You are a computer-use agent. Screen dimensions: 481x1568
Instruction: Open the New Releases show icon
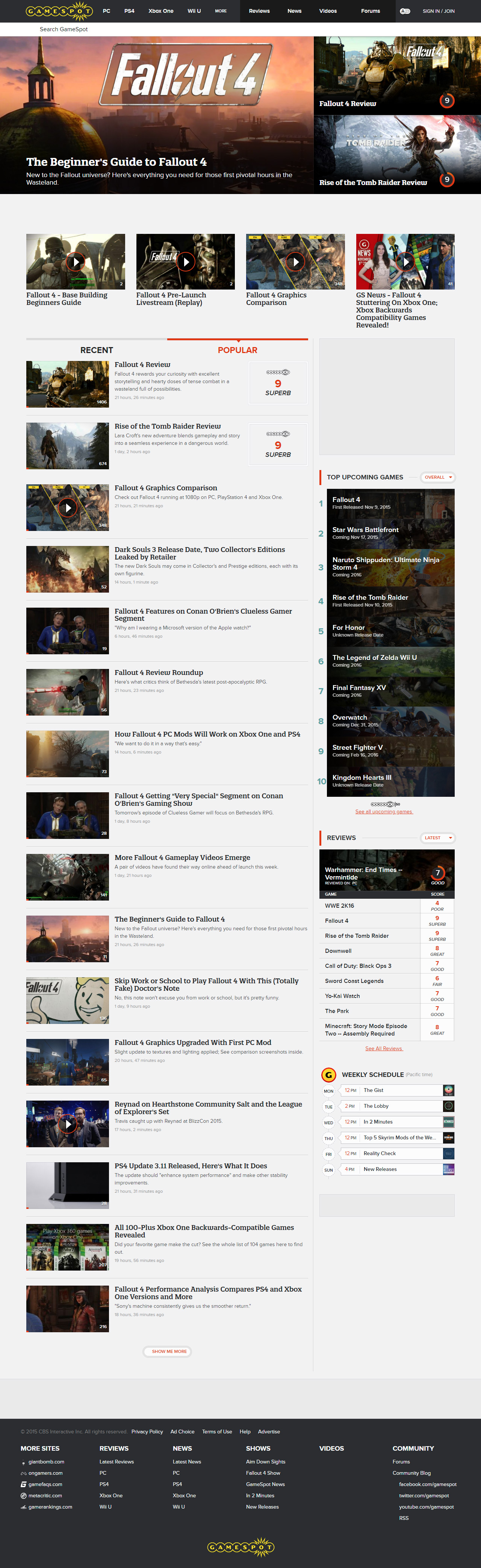(449, 1169)
